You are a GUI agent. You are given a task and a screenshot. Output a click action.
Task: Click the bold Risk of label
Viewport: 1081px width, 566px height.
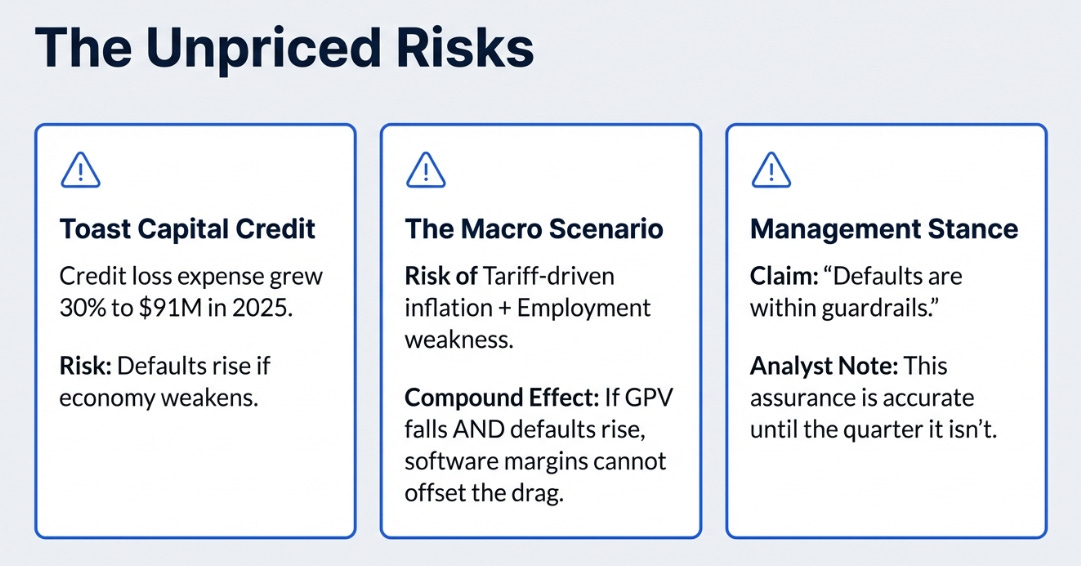(441, 276)
